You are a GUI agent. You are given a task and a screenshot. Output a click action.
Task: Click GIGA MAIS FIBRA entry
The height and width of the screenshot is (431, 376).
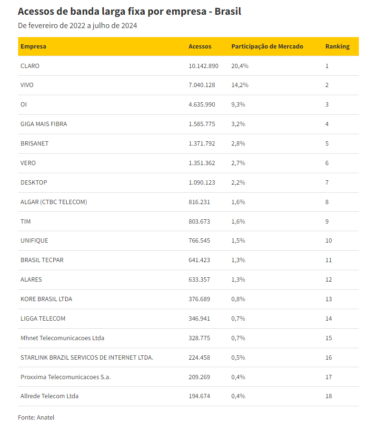[x=44, y=124]
